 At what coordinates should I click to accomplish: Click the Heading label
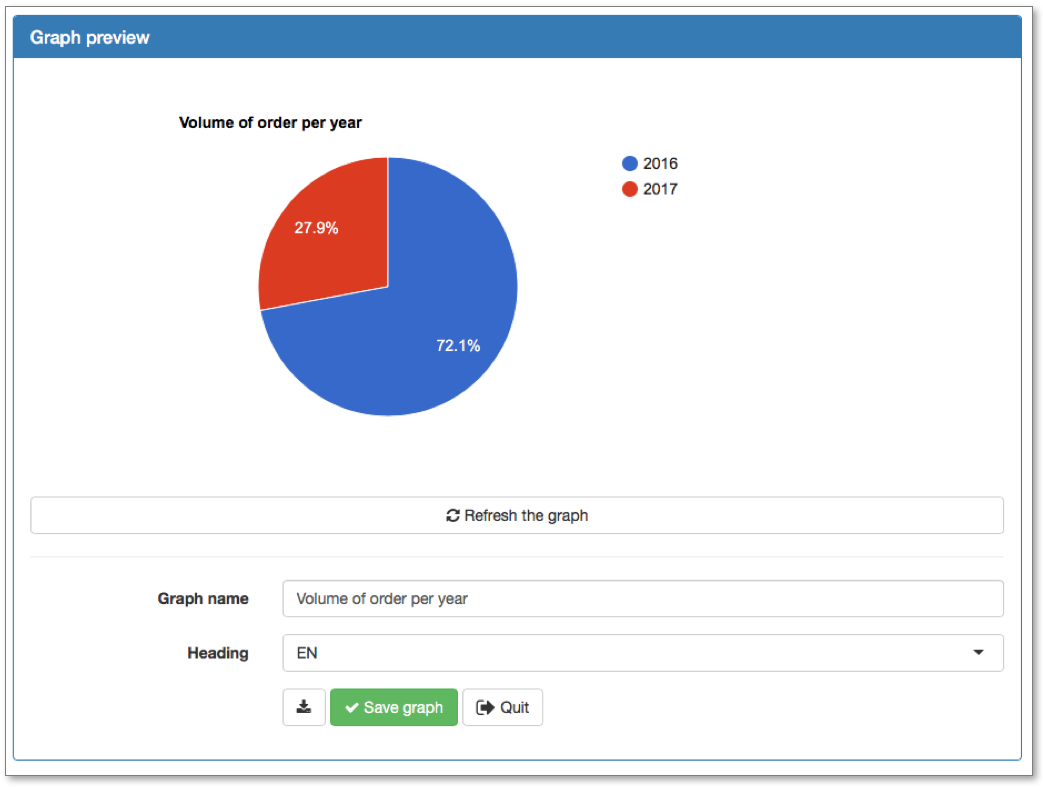pos(218,653)
